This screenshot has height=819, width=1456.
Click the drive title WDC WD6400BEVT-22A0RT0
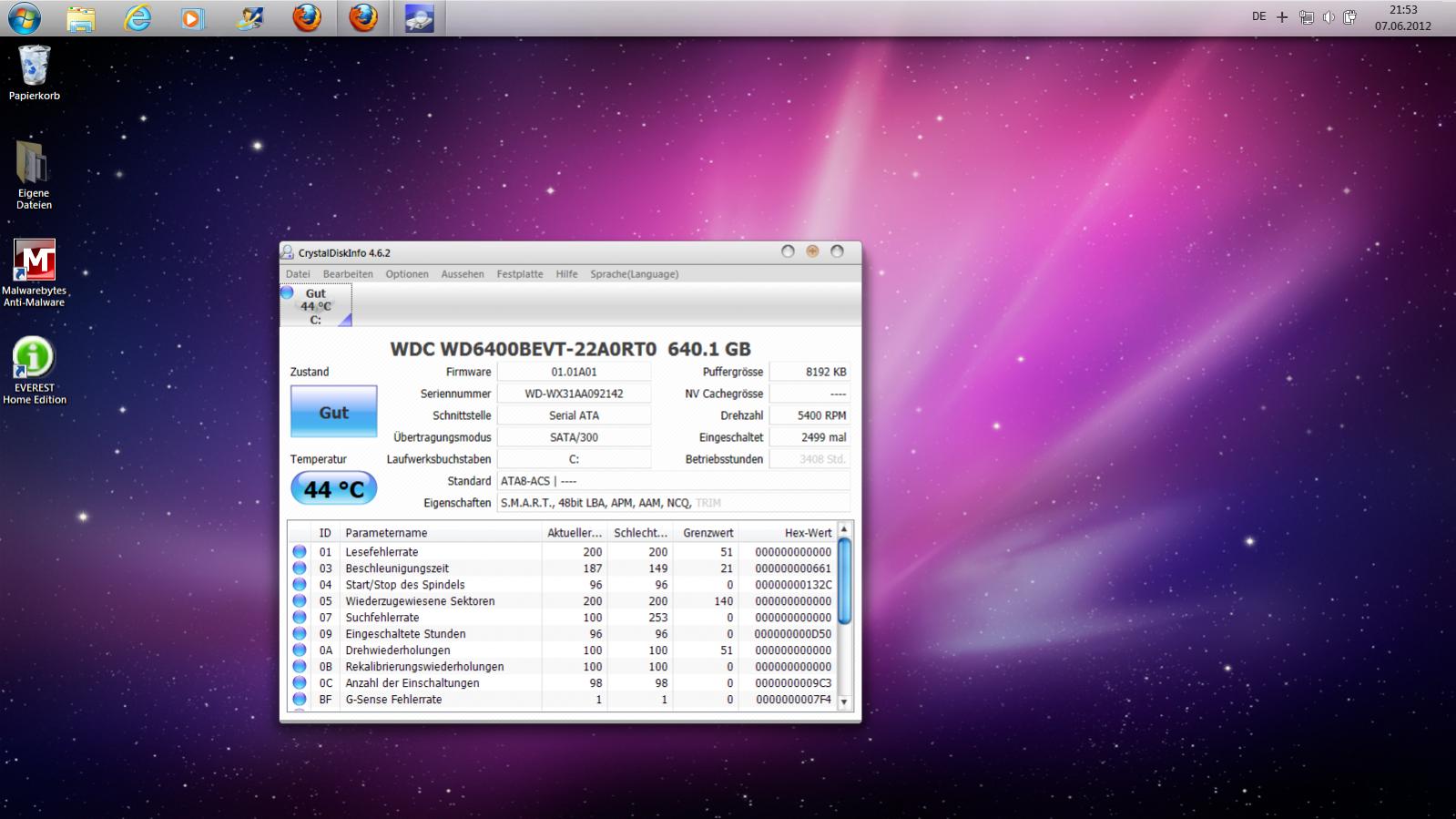(x=523, y=349)
